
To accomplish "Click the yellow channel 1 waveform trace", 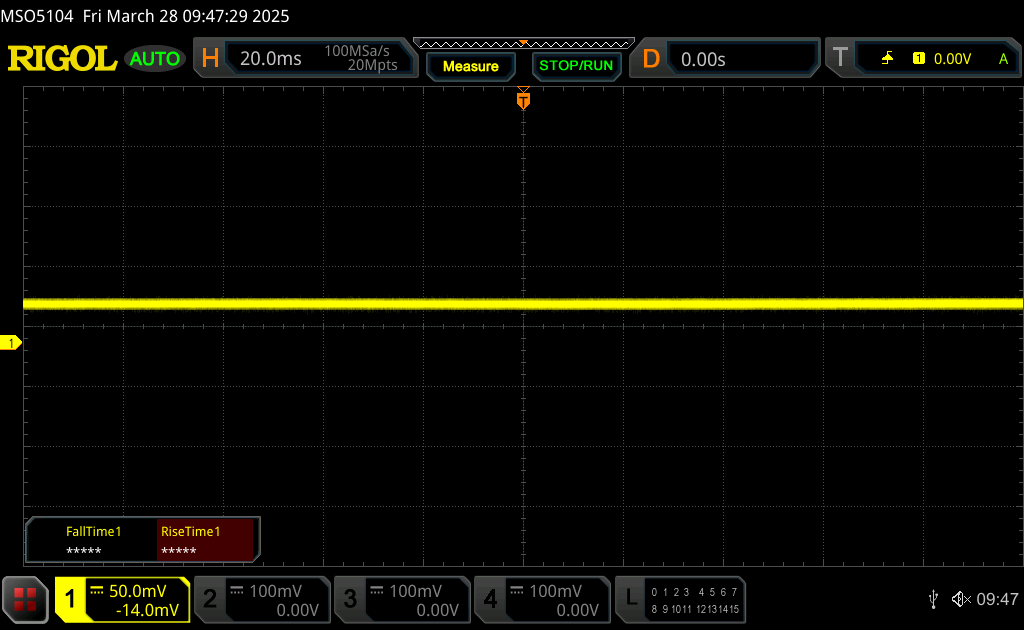I will tap(523, 304).
